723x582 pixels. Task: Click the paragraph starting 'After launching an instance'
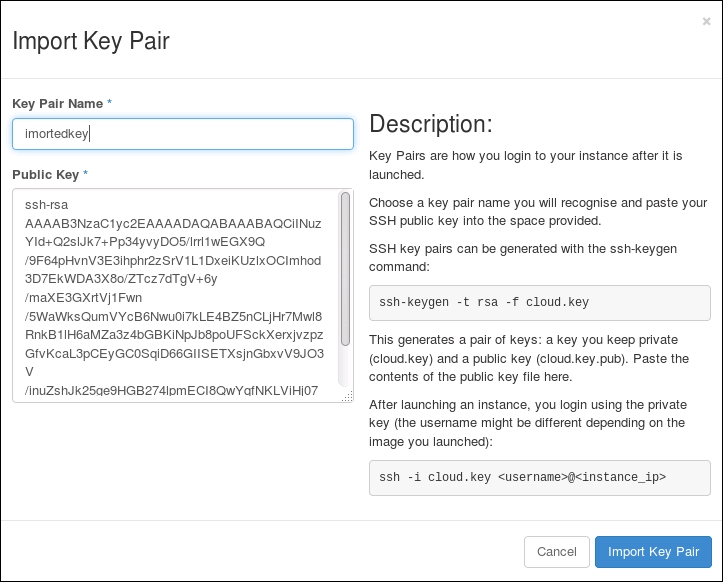(539, 421)
